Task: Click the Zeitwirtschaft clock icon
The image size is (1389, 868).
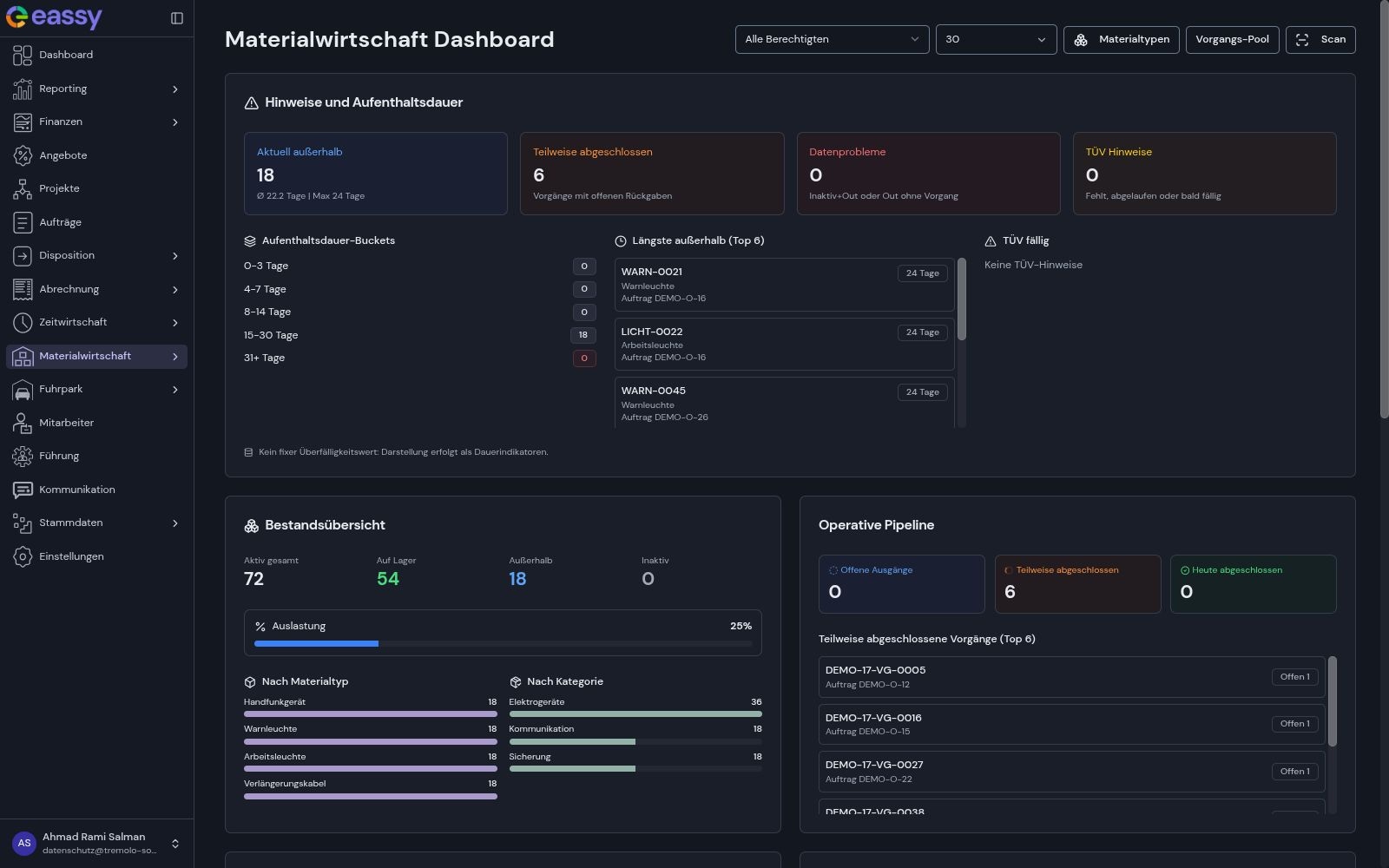Action: [23, 323]
